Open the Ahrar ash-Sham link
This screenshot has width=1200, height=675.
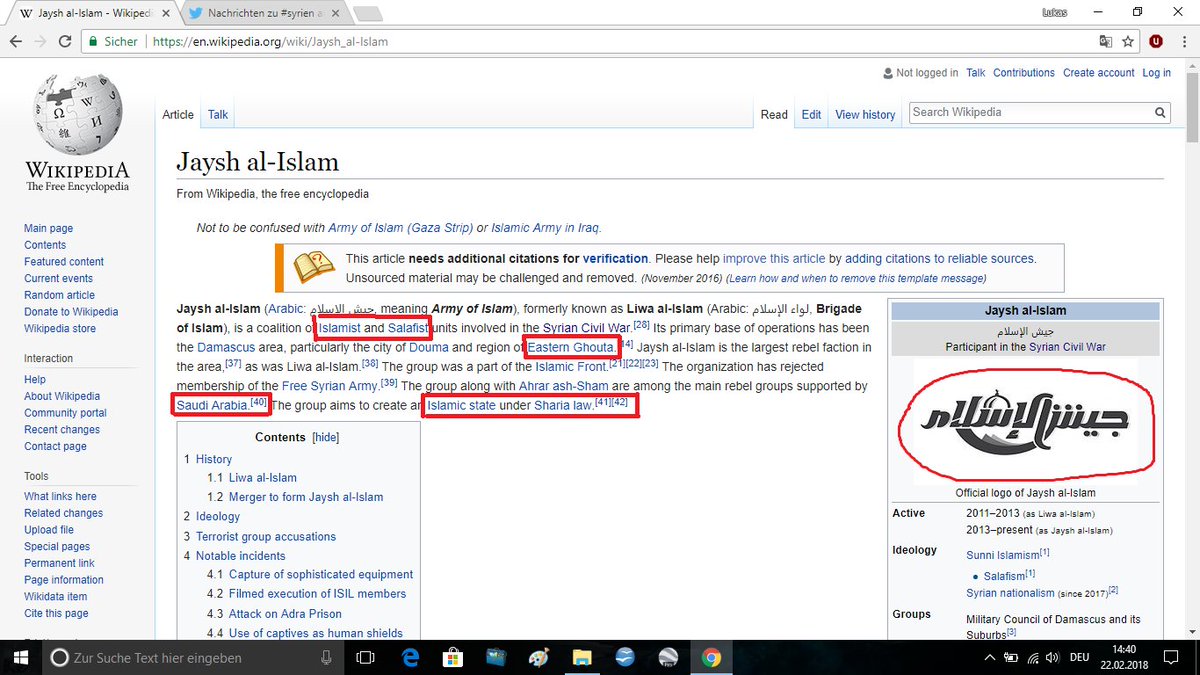point(564,386)
